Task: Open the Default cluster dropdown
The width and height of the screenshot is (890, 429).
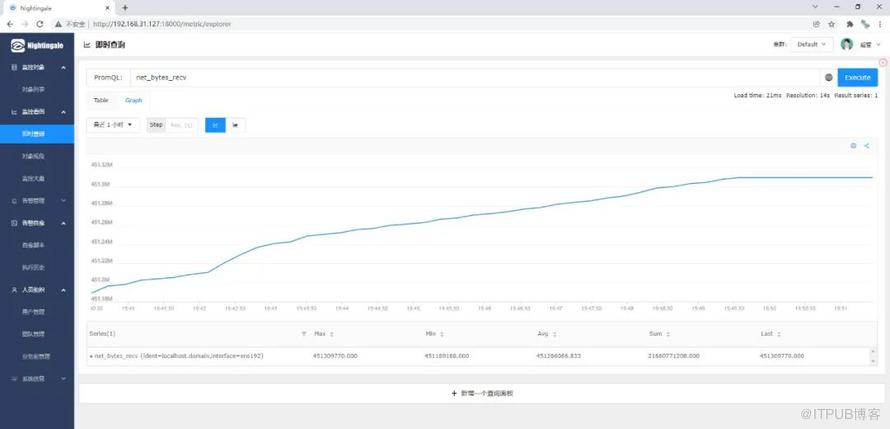Action: [x=810, y=44]
